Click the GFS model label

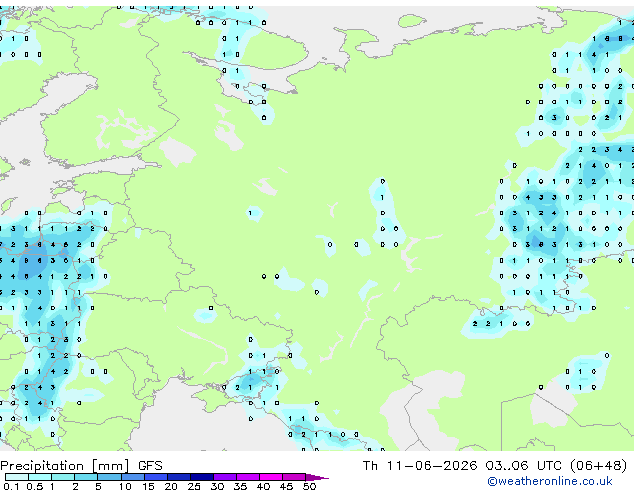(x=150, y=466)
